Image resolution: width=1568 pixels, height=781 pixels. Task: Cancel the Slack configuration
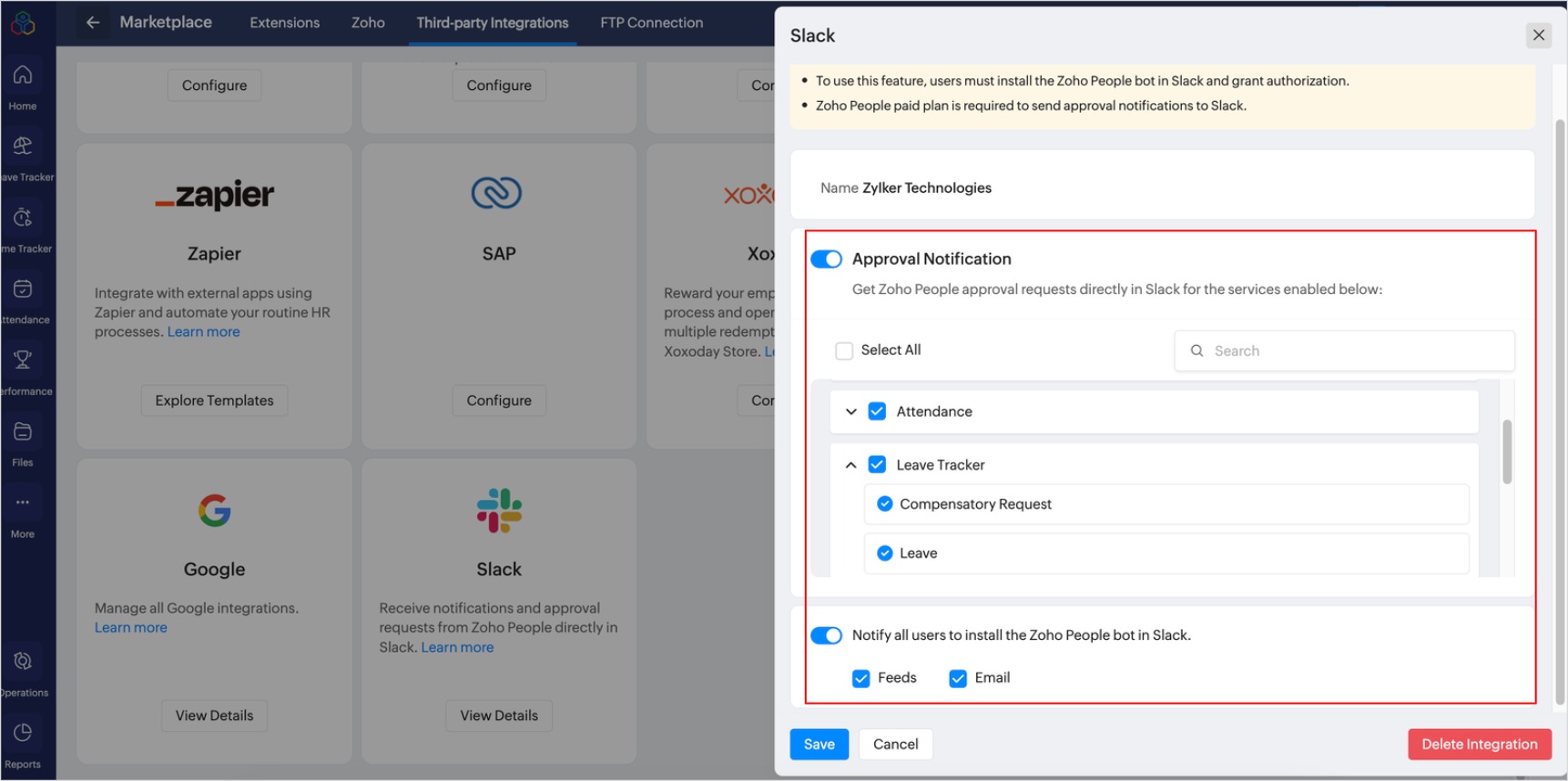896,745
